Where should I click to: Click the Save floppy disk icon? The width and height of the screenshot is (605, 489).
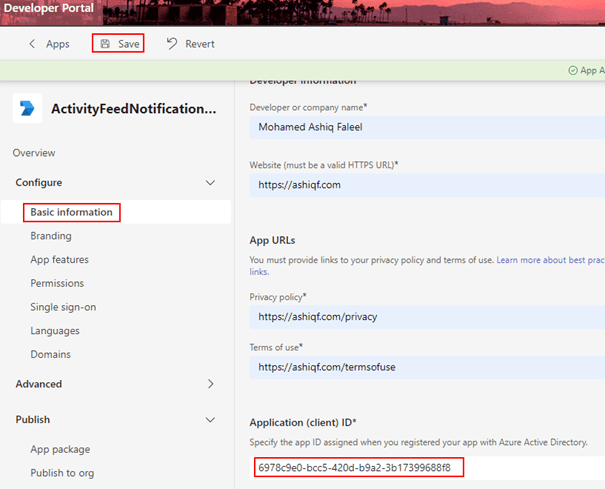(x=105, y=44)
